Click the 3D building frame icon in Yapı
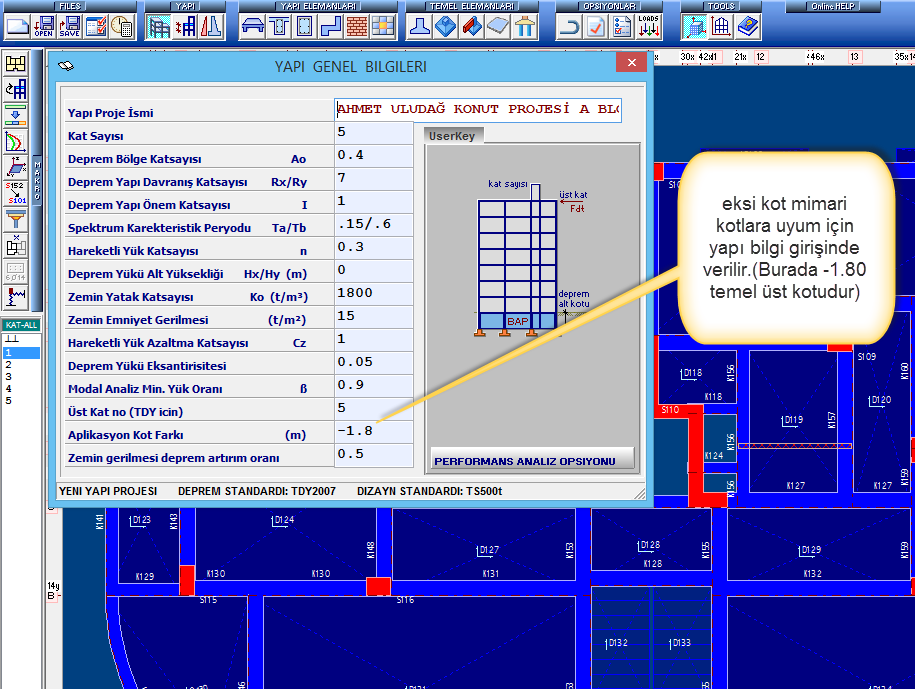This screenshot has width=915, height=689. [x=159, y=27]
